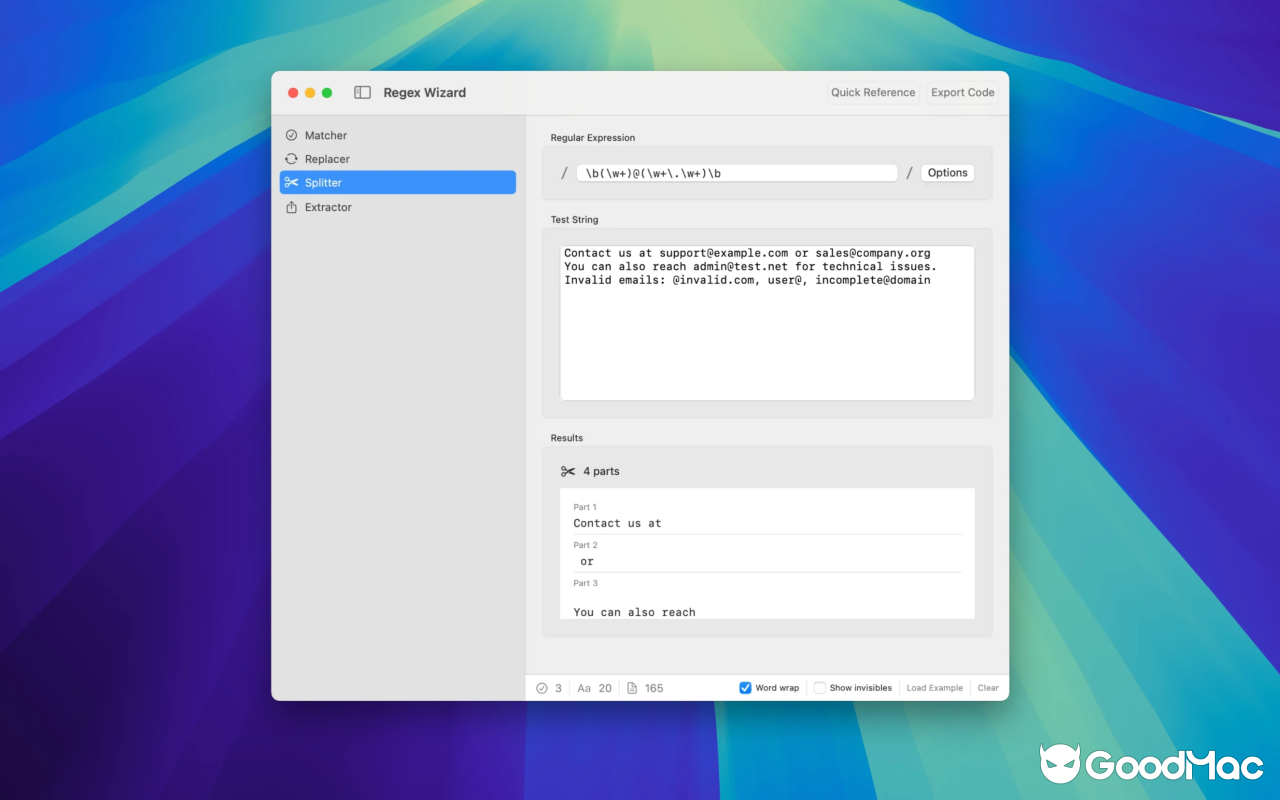Toggle the sidebar panel icon beside Regex Wizard
Image resolution: width=1280 pixels, height=800 pixels.
pyautogui.click(x=361, y=91)
